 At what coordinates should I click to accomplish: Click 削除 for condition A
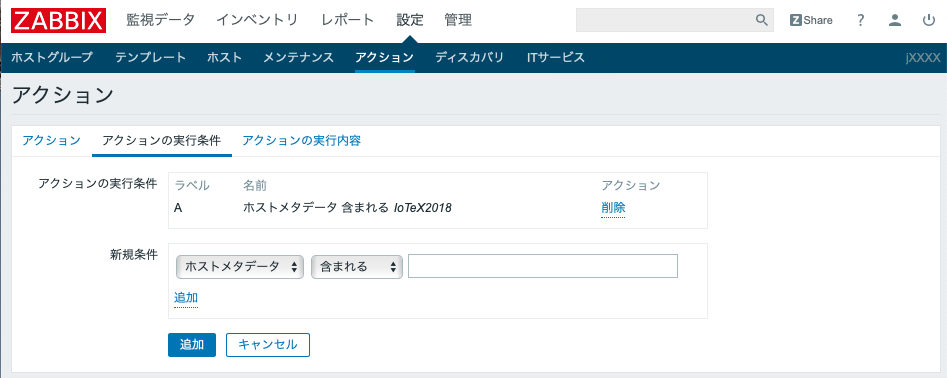(x=613, y=208)
